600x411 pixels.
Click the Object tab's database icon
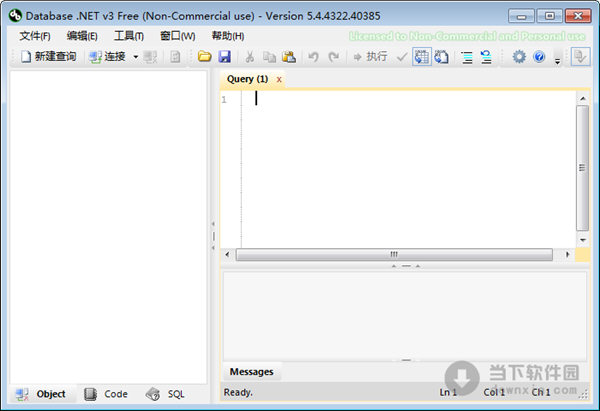pyautogui.click(x=22, y=394)
